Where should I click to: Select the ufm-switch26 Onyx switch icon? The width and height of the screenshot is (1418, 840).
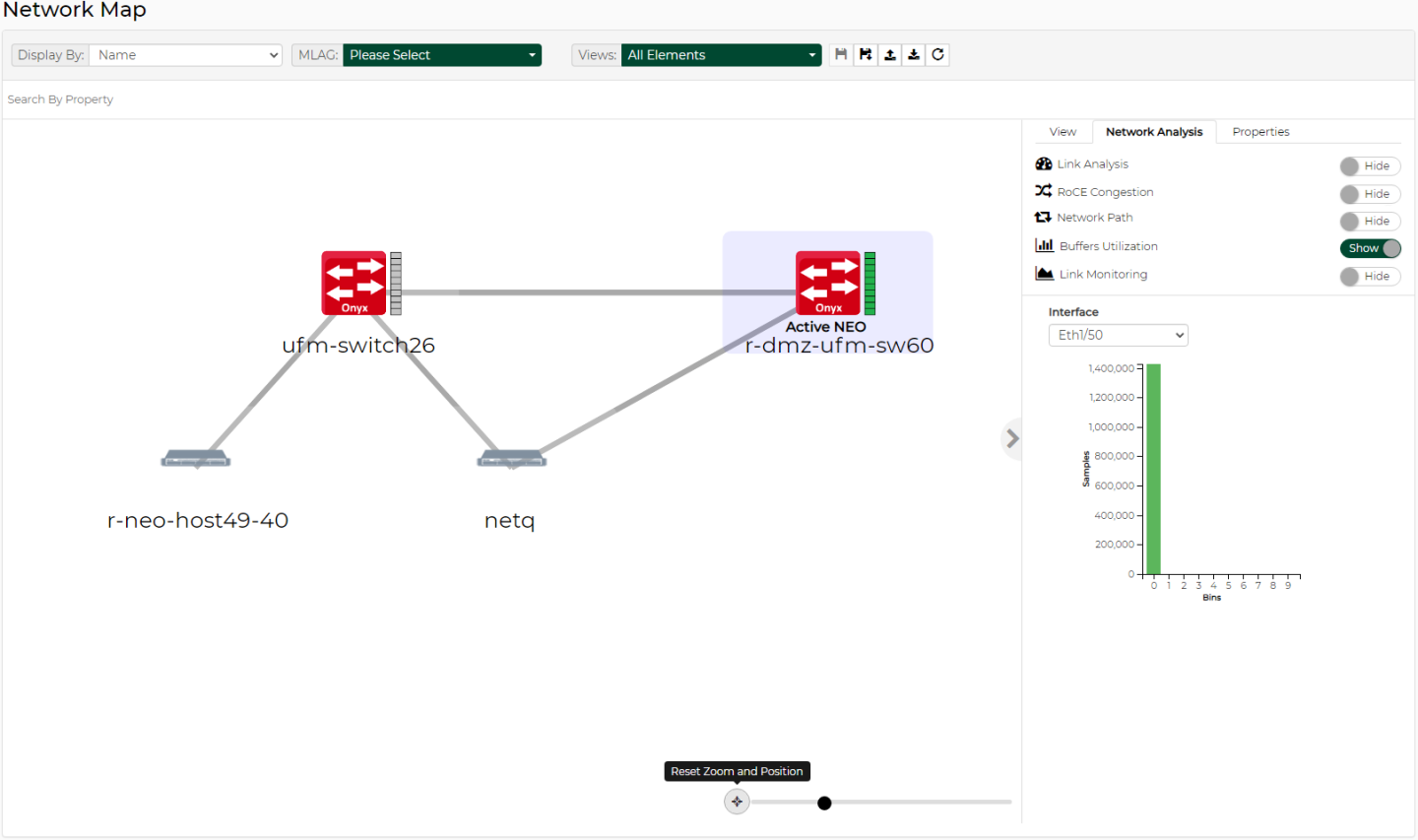[354, 283]
